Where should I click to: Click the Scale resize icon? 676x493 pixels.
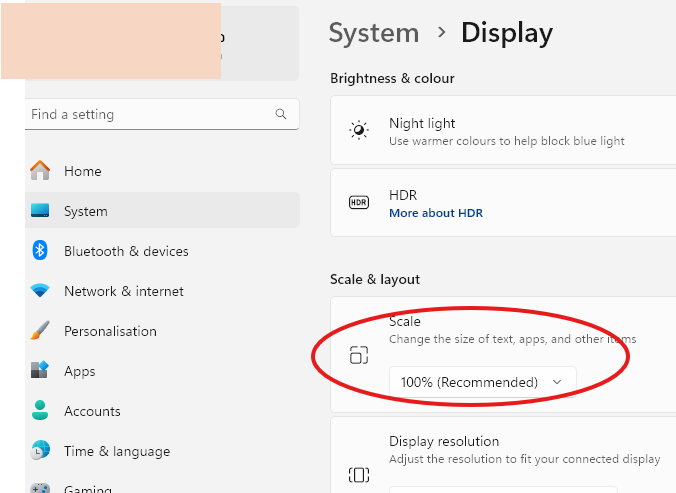[359, 355]
